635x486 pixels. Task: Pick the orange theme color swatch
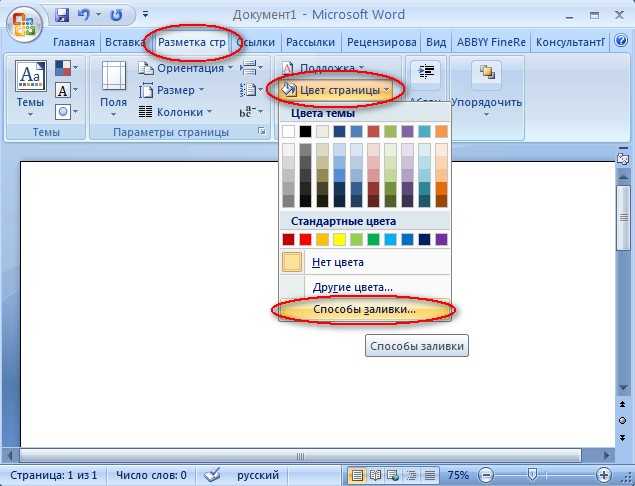point(441,131)
